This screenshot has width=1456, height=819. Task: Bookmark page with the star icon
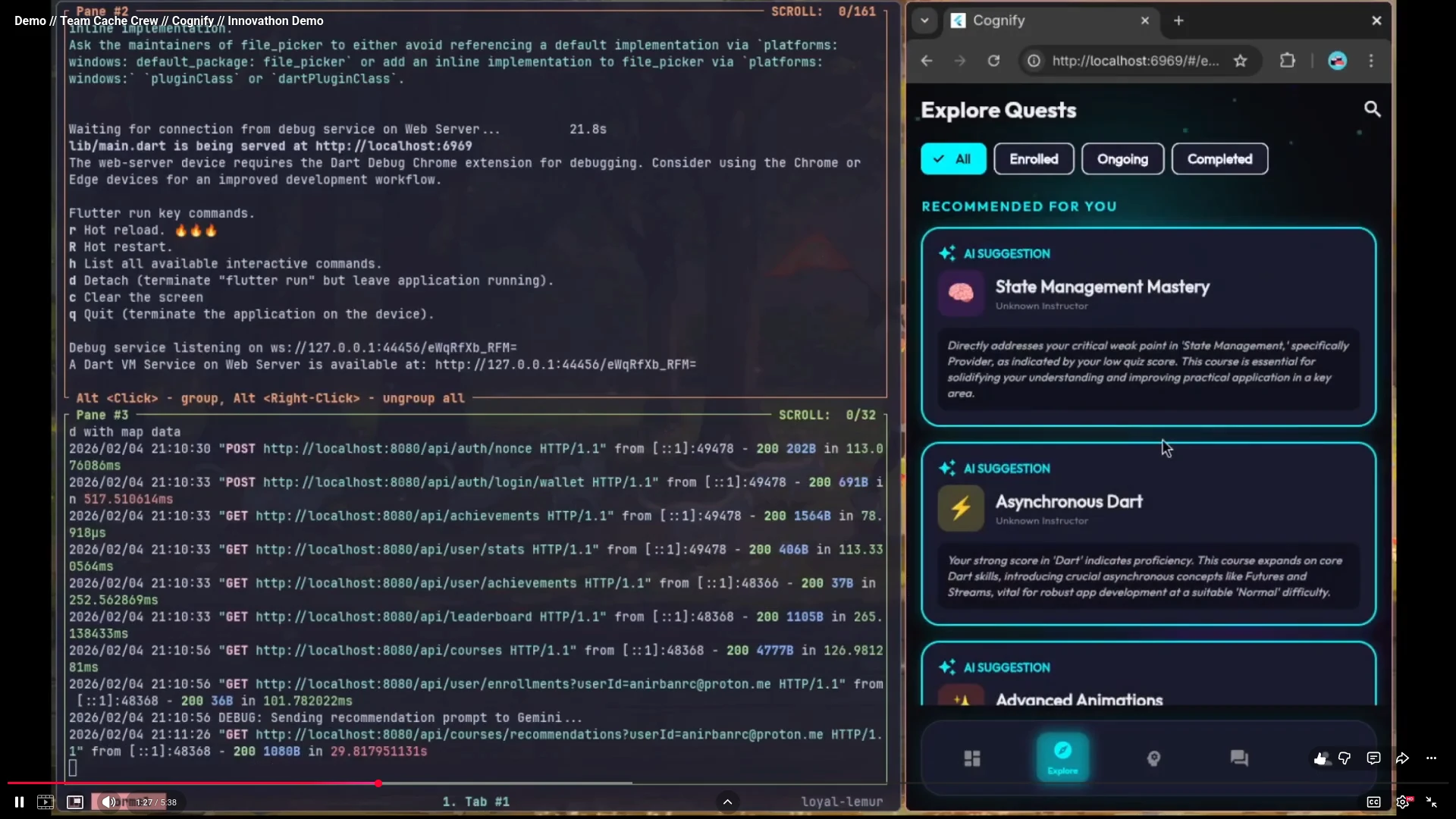pyautogui.click(x=1240, y=61)
